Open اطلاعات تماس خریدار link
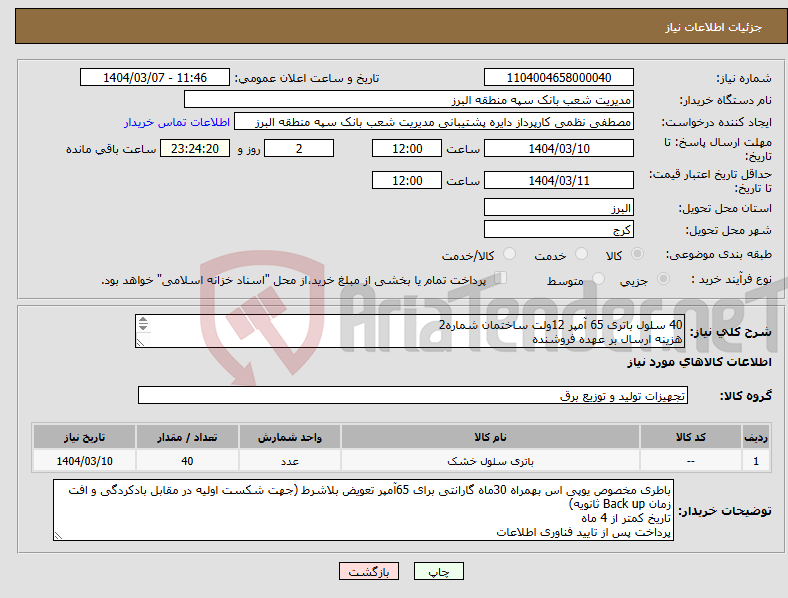The image size is (788, 598). coord(177,122)
